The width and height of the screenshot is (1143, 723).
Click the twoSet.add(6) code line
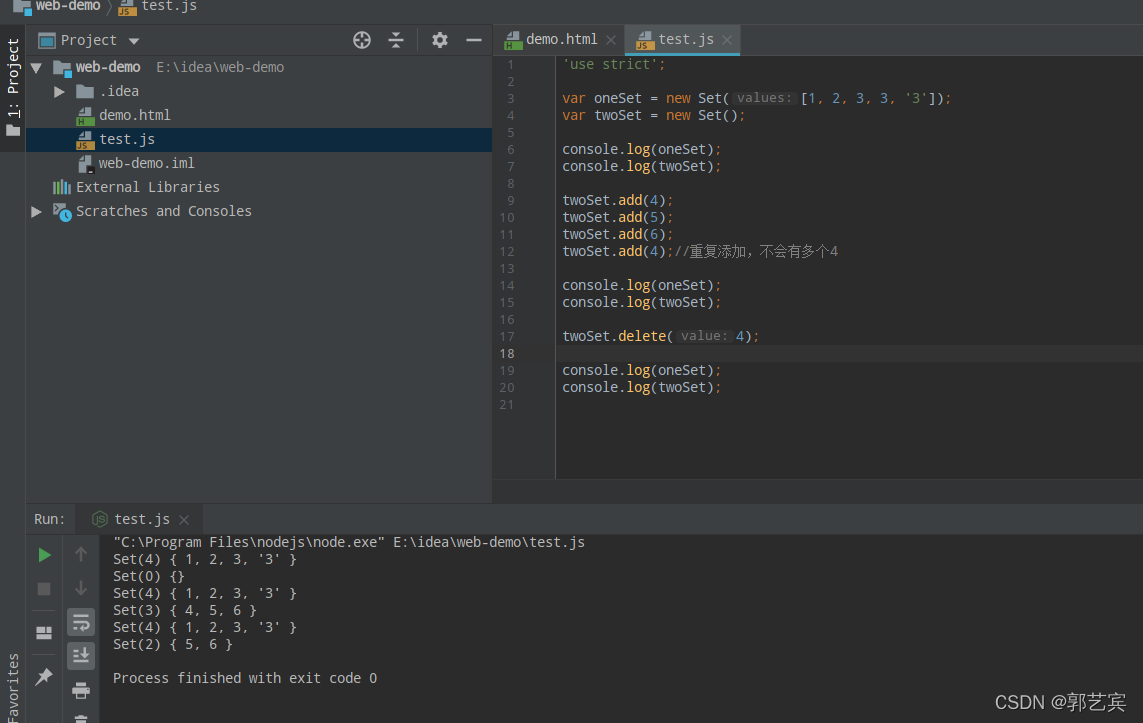617,234
